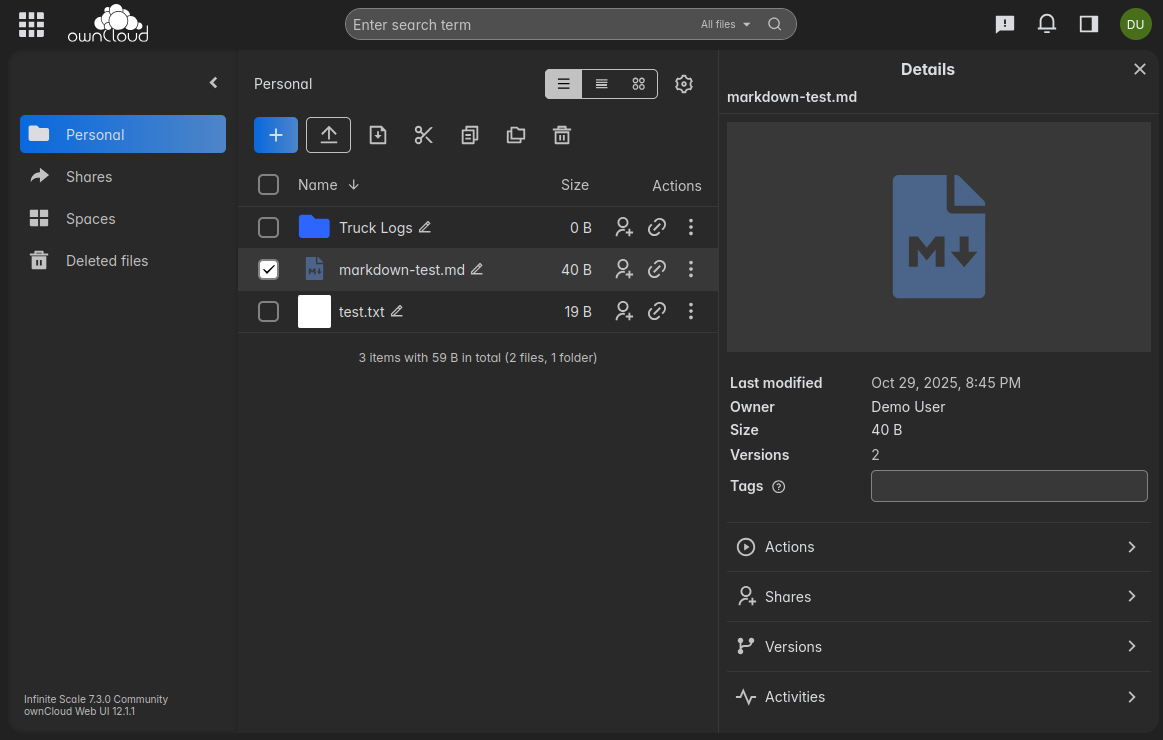Image resolution: width=1163 pixels, height=740 pixels.
Task: Click the upload button in toolbar
Action: point(328,135)
